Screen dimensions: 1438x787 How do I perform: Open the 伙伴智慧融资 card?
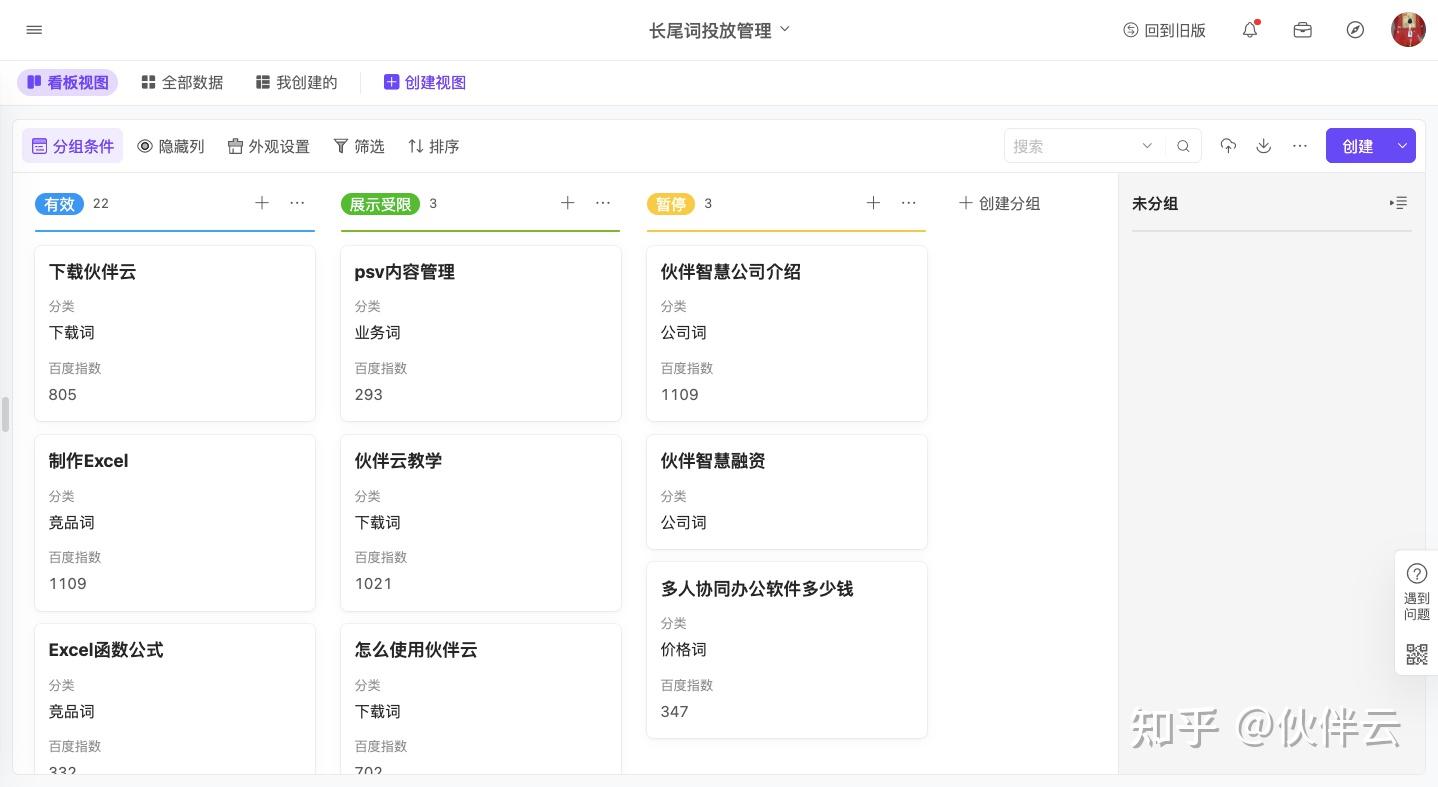(786, 491)
